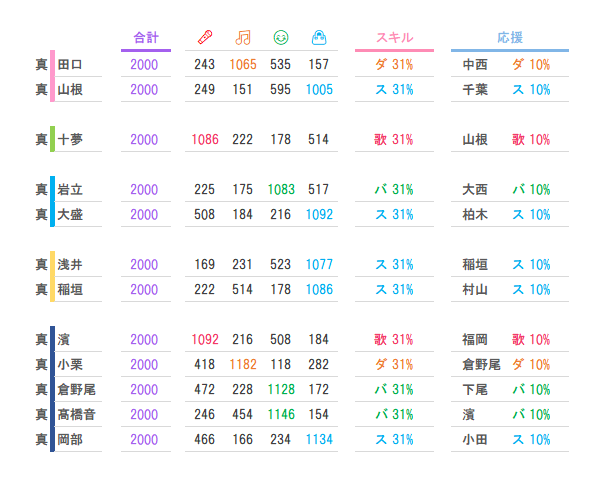Click the blue 1134 value in 岡部 row
Image resolution: width=601 pixels, height=477 pixels.
[x=319, y=439]
